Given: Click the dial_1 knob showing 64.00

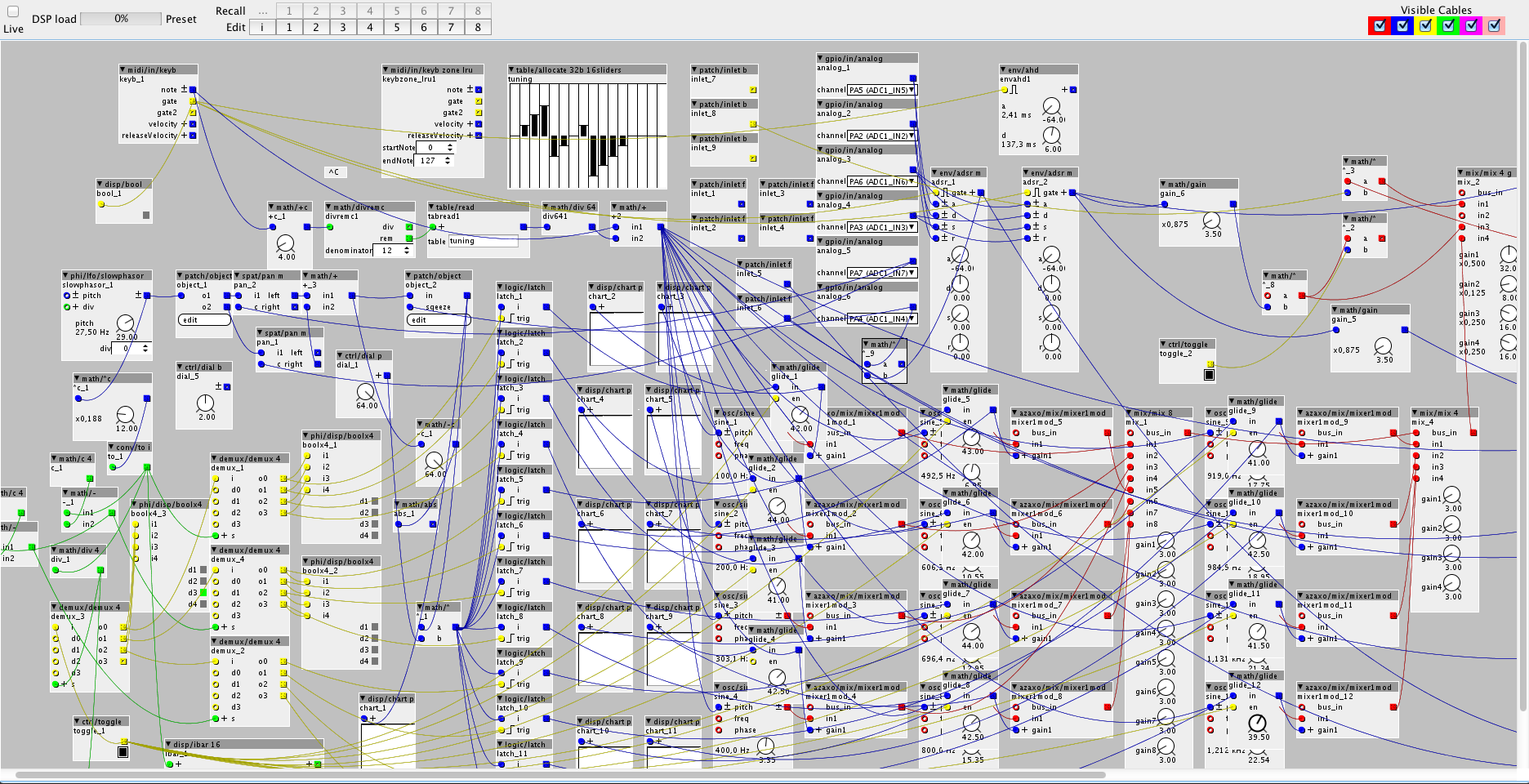Looking at the screenshot, I should point(366,391).
